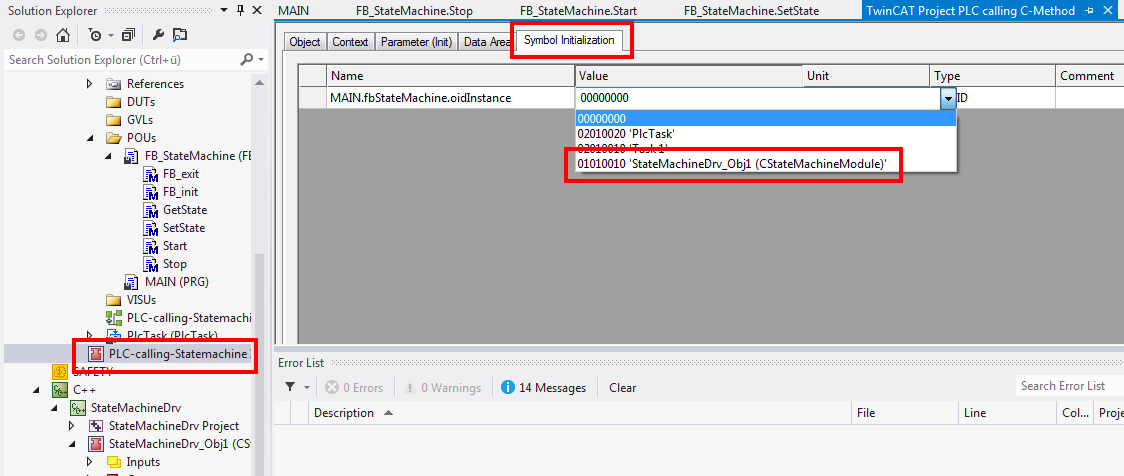
Task: Click Clear in the Error List
Action: [x=622, y=388]
